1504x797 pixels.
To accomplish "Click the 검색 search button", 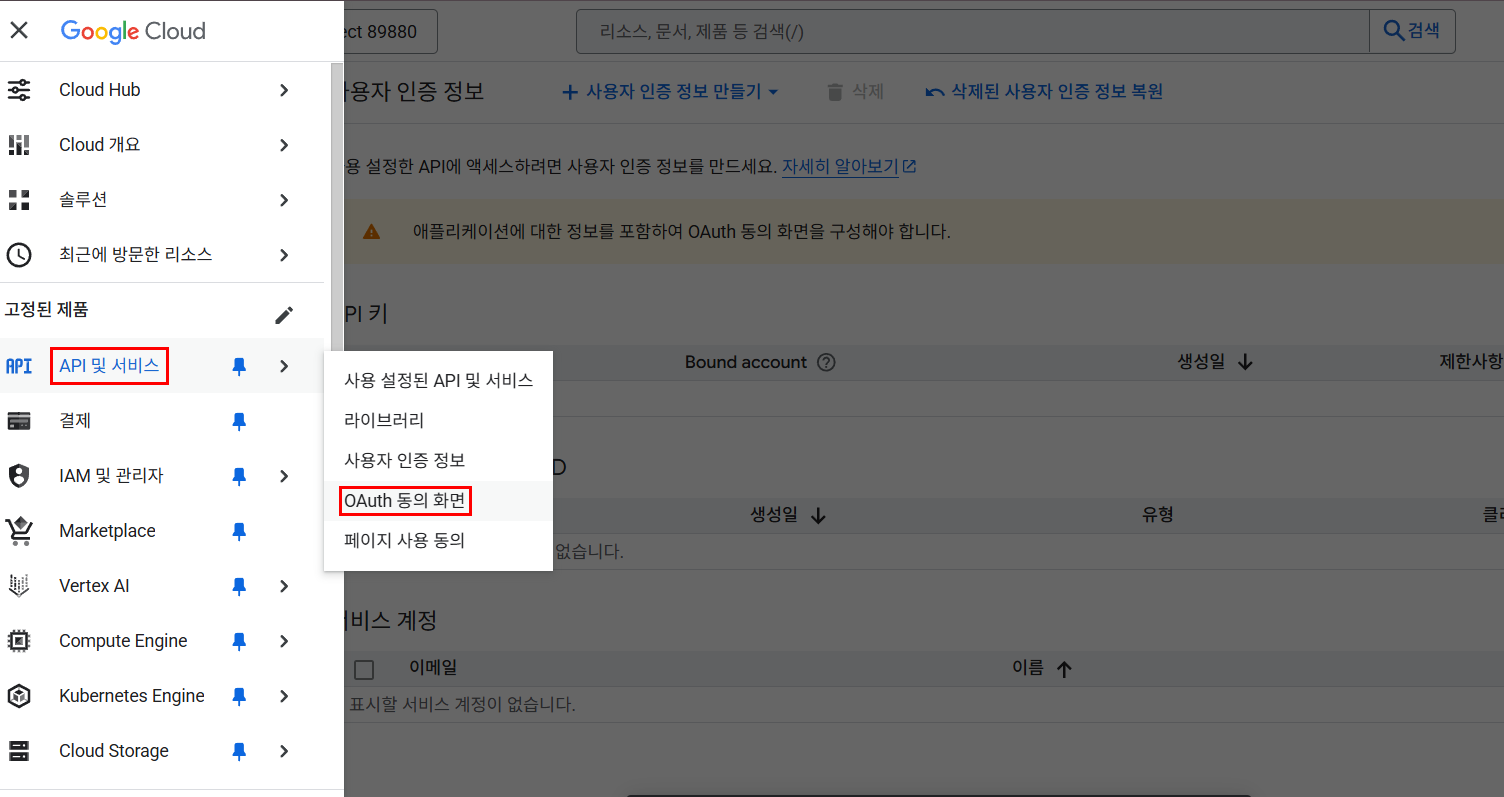I will [1412, 31].
